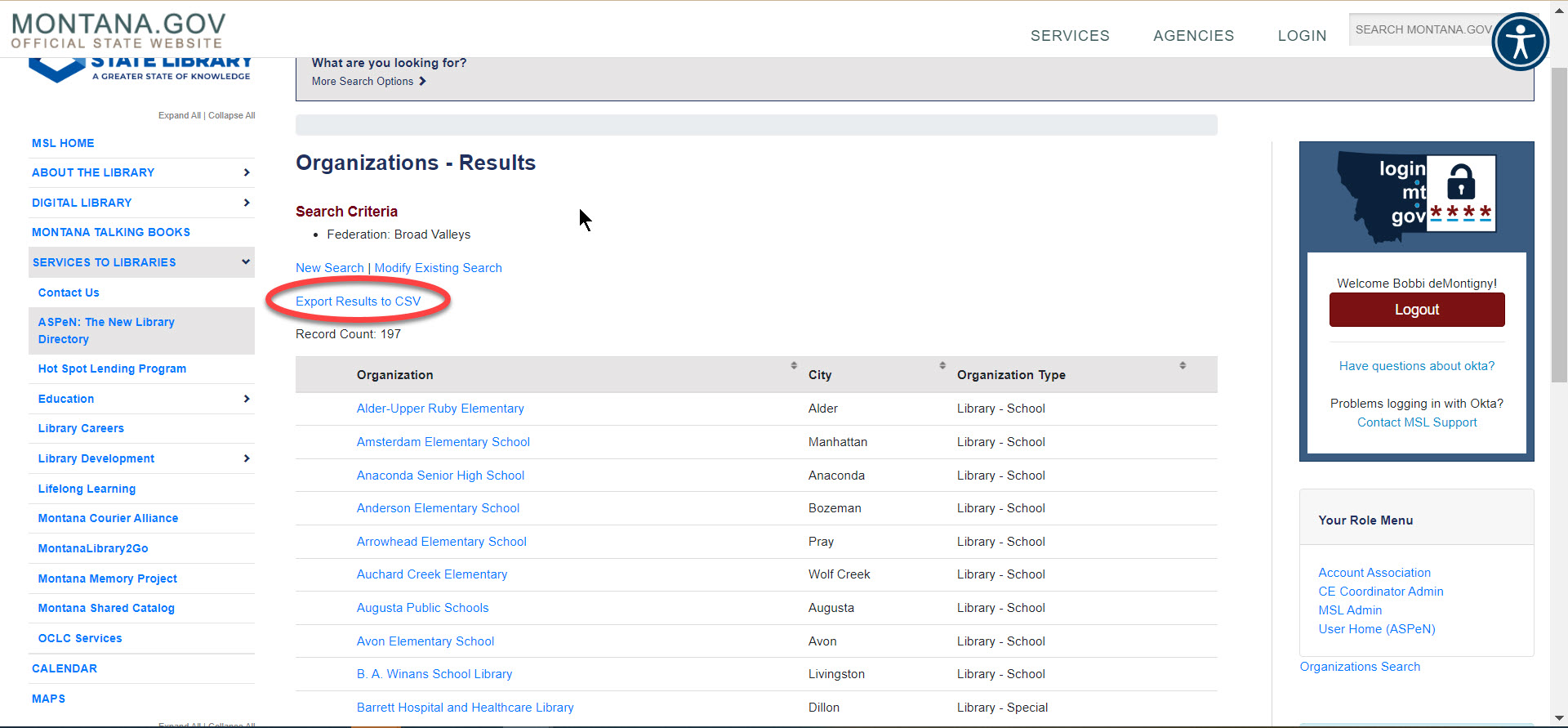The width and height of the screenshot is (1568, 728).
Task: Open Augusta Public Schools organization
Action: 423,608
